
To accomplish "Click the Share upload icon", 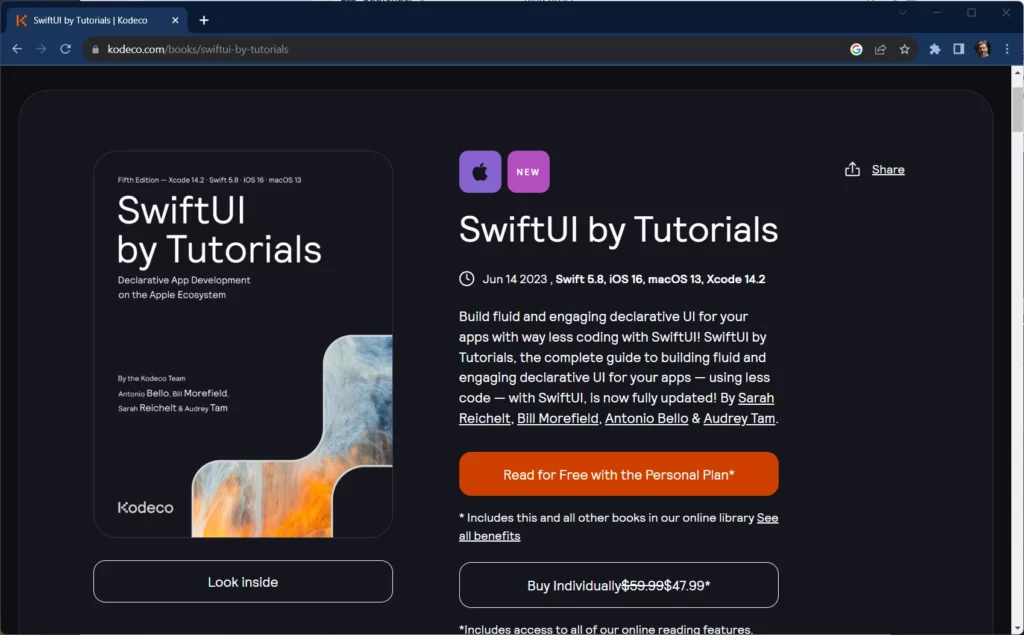I will coord(852,169).
